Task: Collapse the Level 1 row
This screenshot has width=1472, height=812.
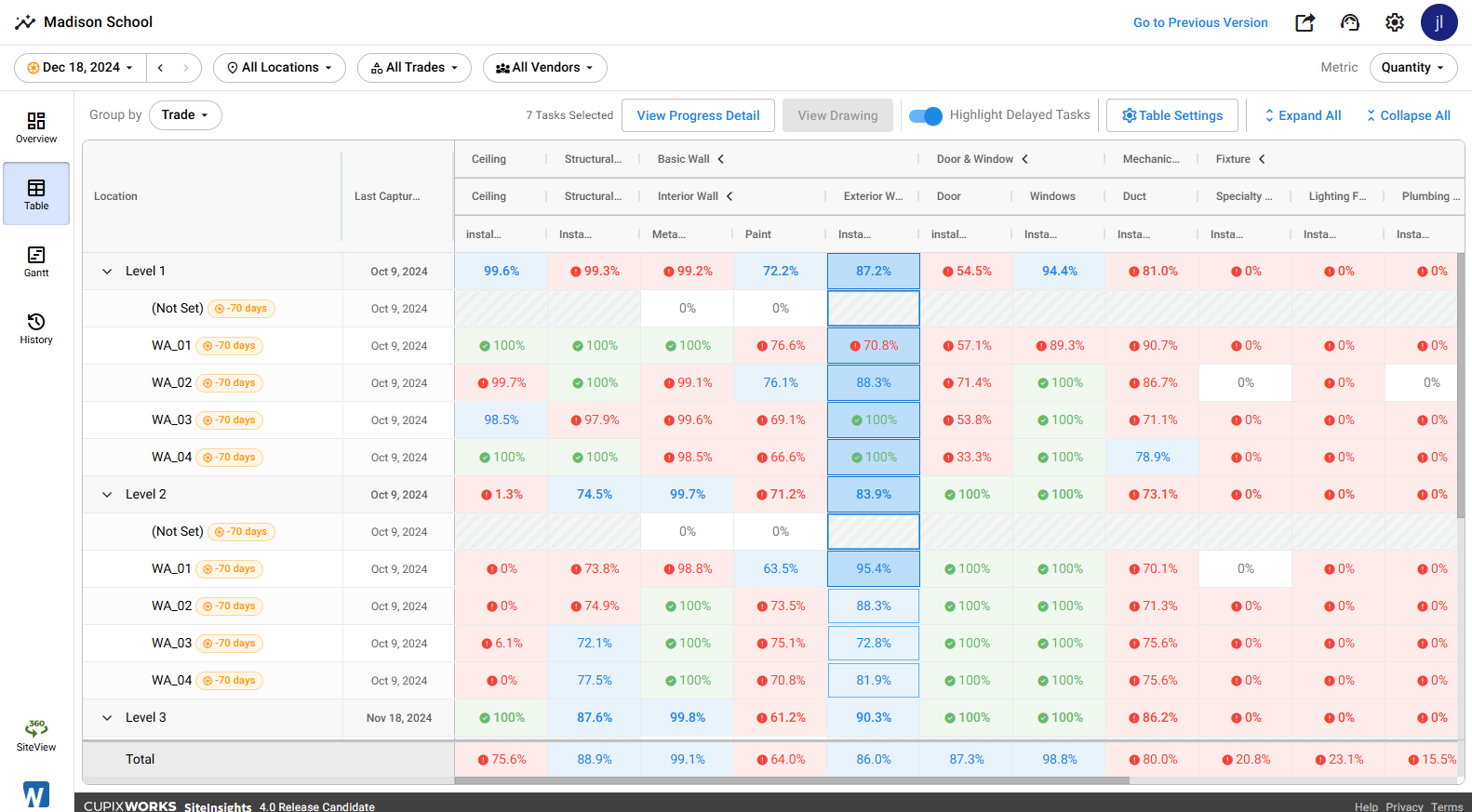Action: pyautogui.click(x=107, y=272)
